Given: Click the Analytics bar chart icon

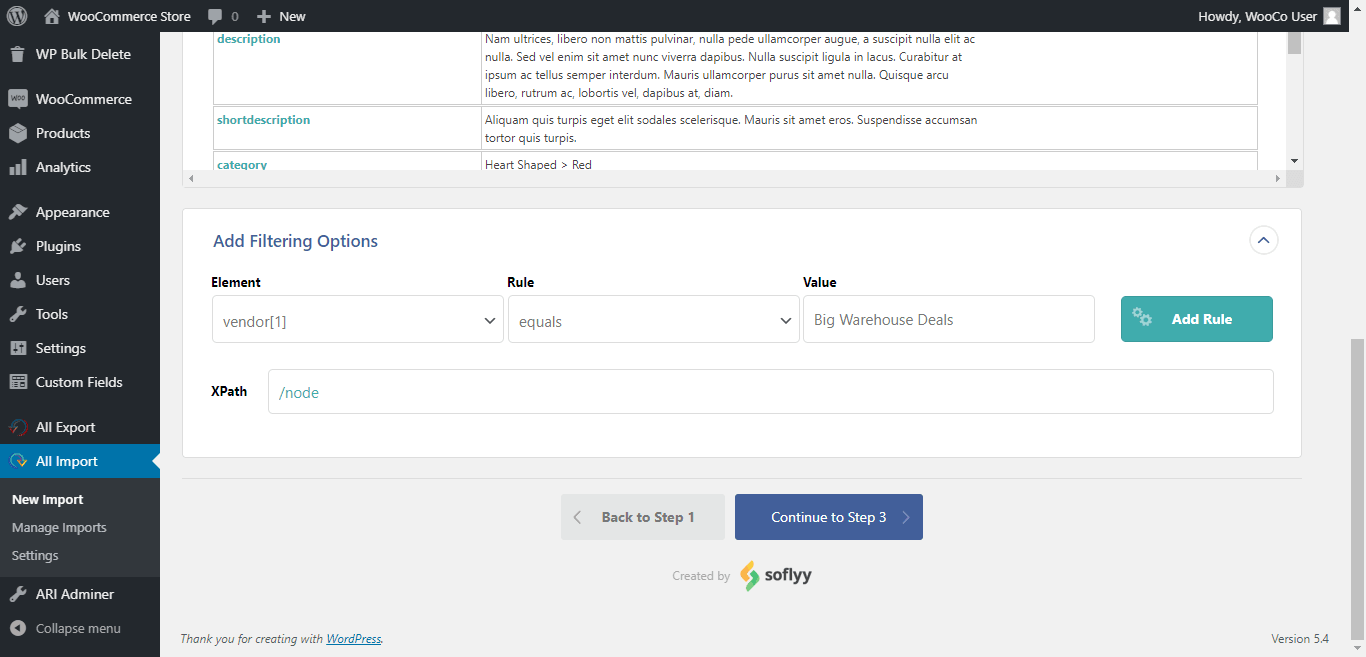Looking at the screenshot, I should coord(18,167).
